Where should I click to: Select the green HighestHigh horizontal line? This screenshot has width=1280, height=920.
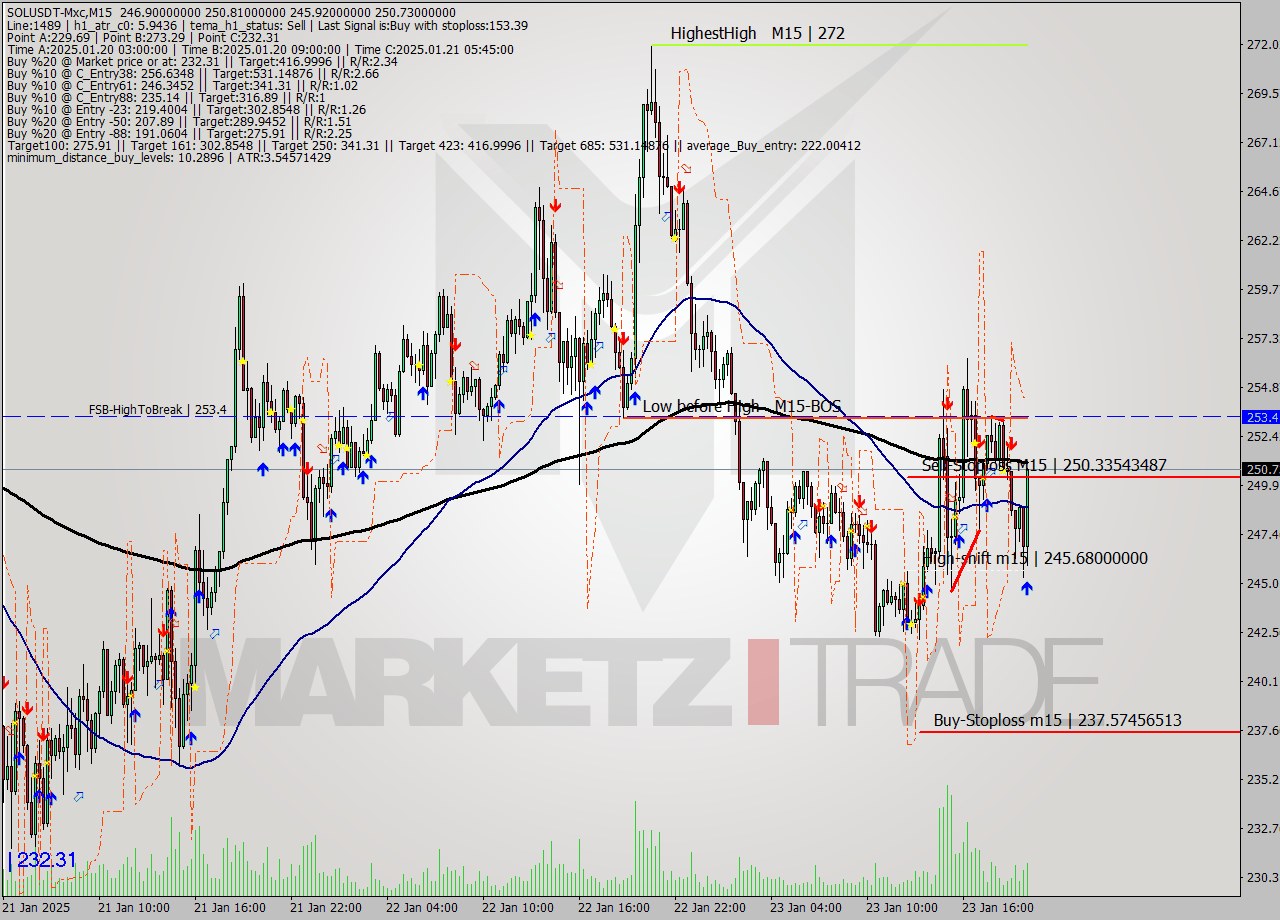click(x=838, y=45)
